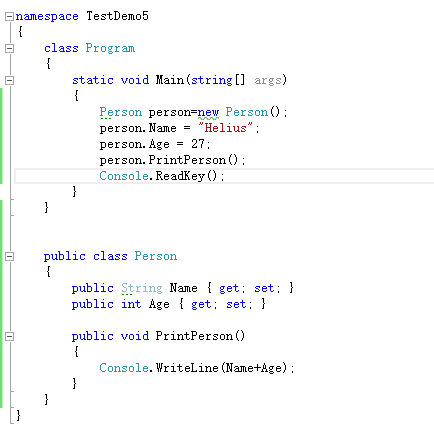Click the underlined new keyword
Screen dimensions: 434x426
(208, 112)
